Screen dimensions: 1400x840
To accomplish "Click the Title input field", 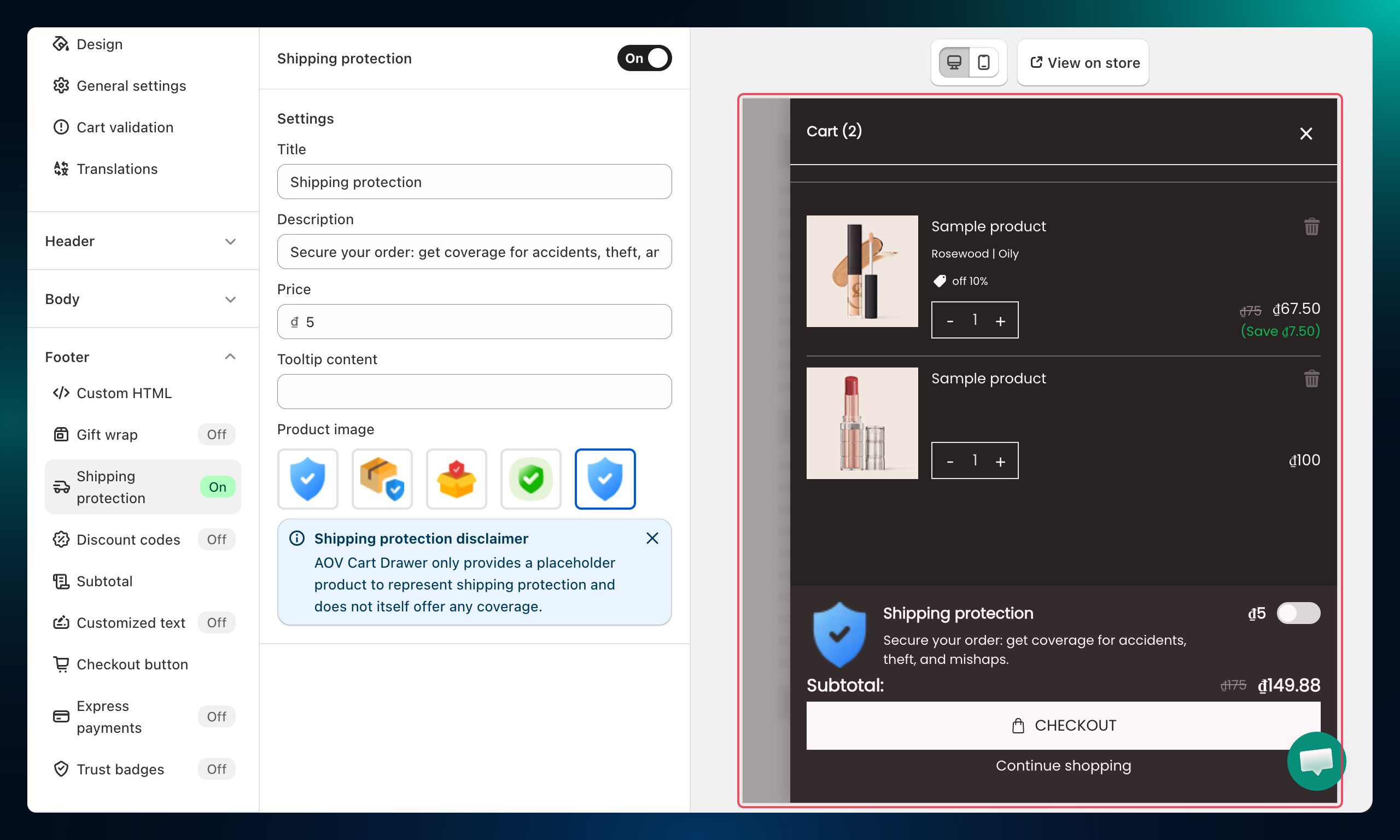I will point(474,182).
